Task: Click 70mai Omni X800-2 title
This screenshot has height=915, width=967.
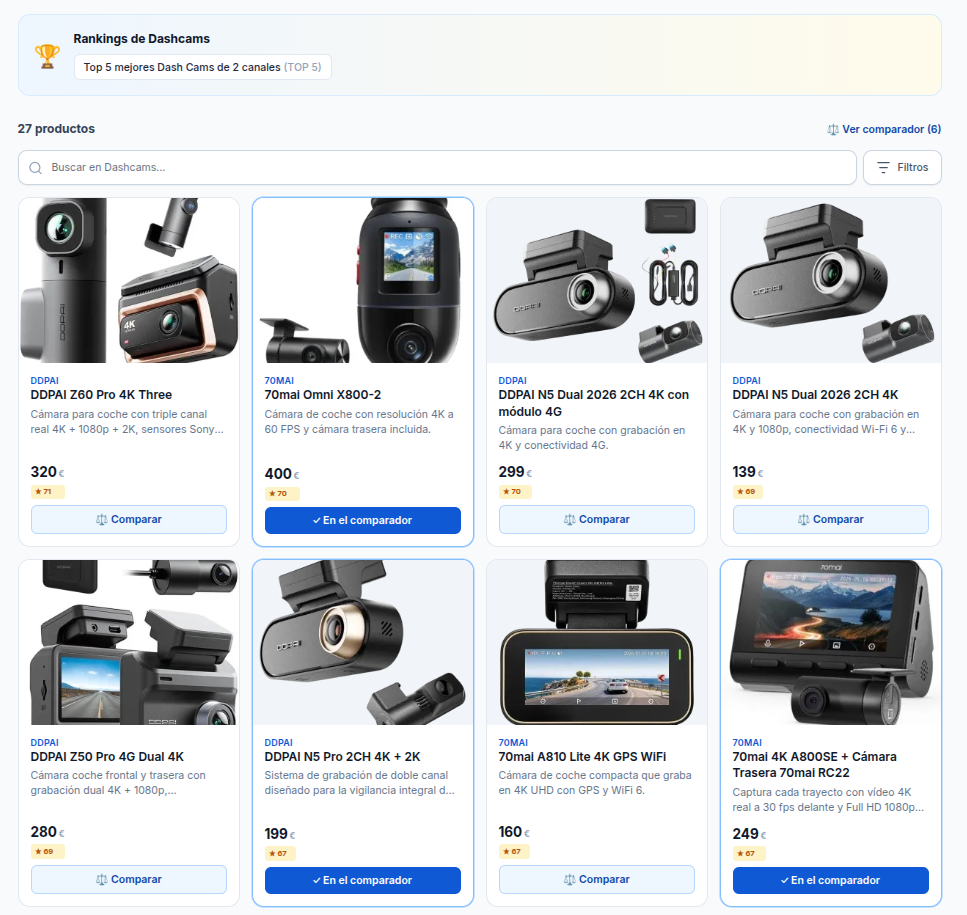Action: (x=323, y=395)
